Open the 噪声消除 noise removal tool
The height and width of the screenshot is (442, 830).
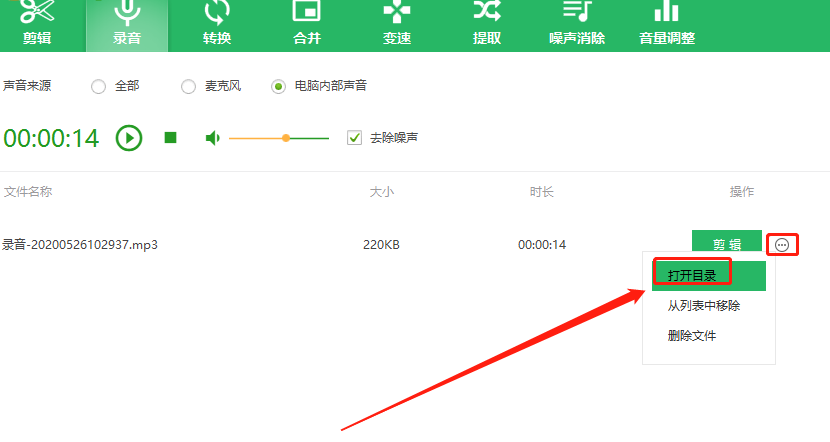[x=577, y=24]
